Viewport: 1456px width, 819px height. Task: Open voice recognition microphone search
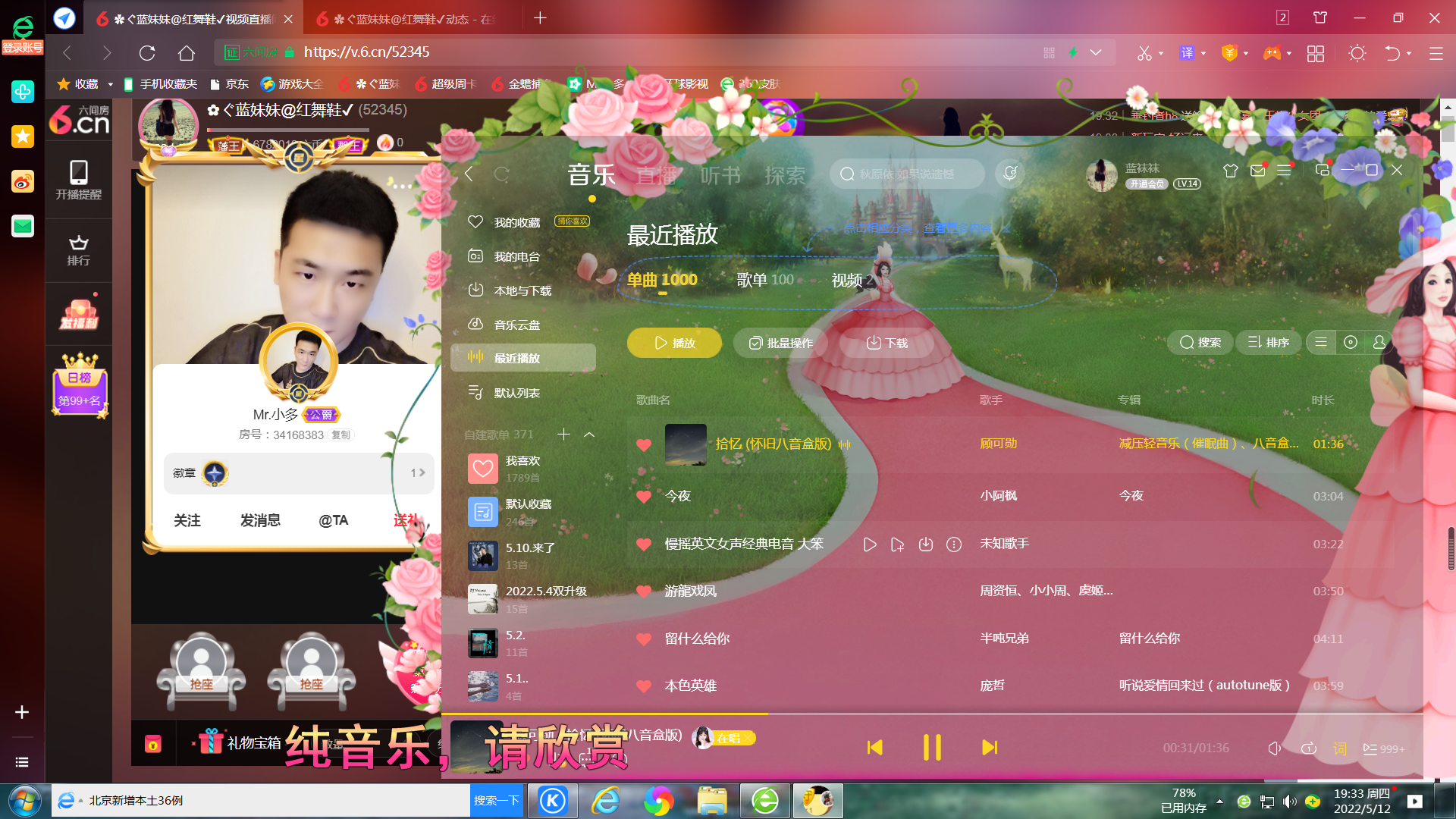[x=1010, y=174]
